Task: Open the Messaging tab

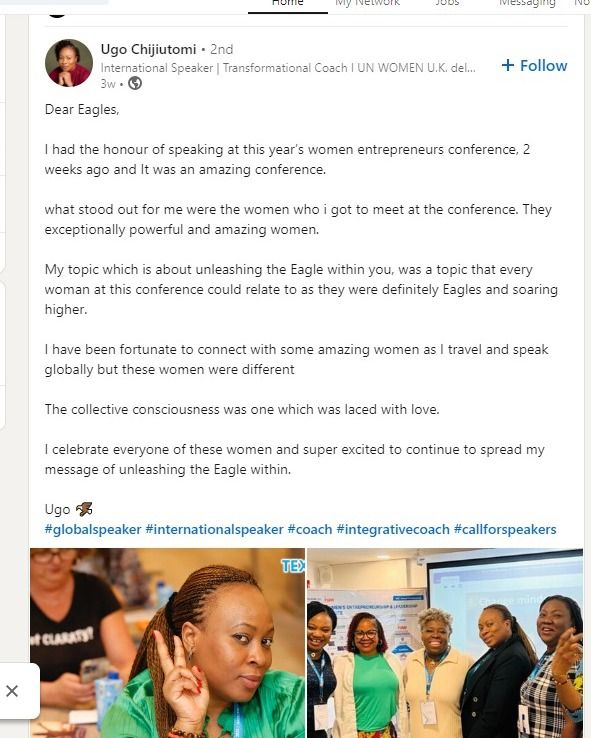Action: 527,3
